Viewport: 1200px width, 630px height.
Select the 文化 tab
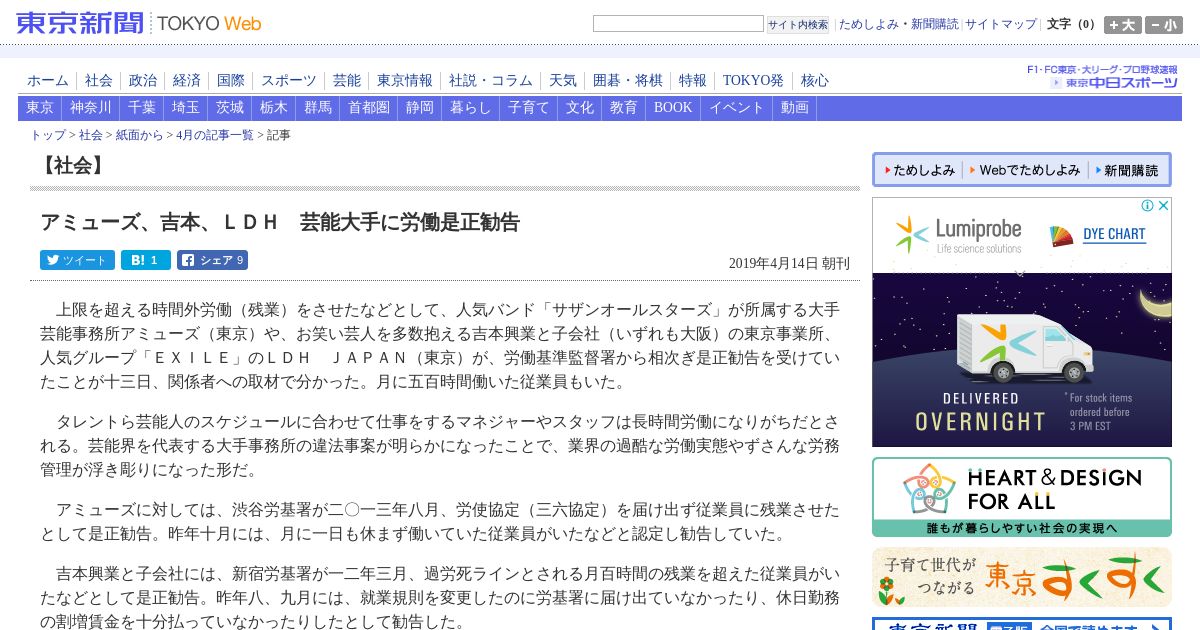580,108
